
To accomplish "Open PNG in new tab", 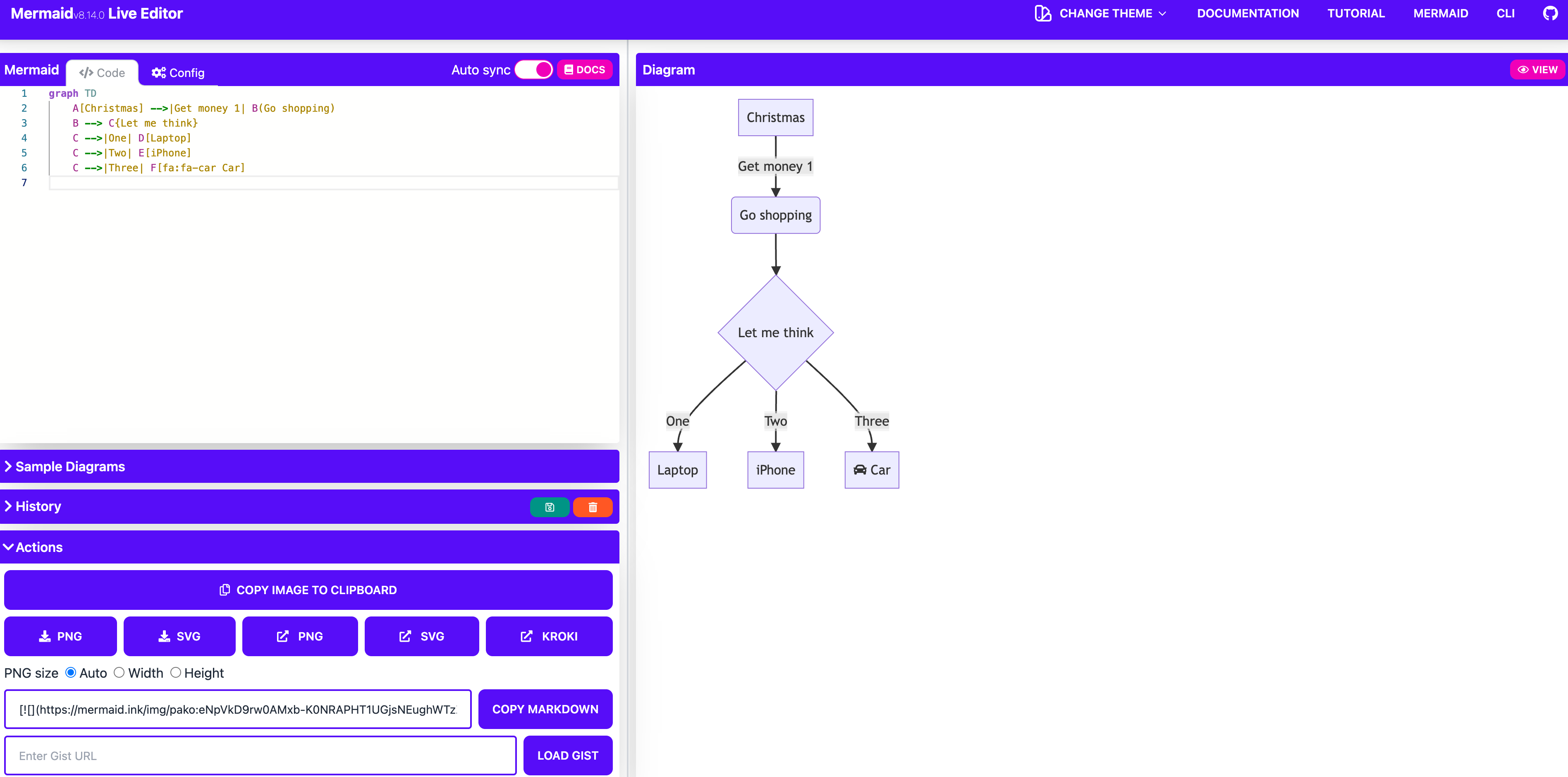I will pos(299,636).
